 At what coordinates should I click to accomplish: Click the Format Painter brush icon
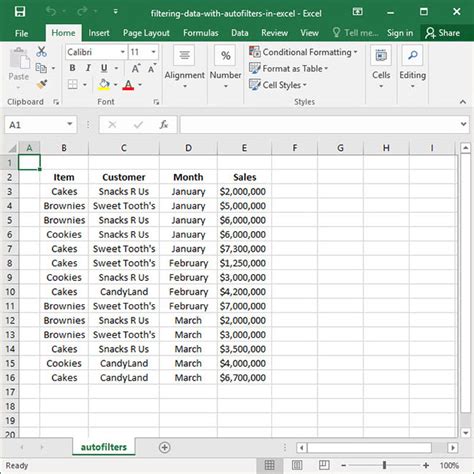[42, 84]
